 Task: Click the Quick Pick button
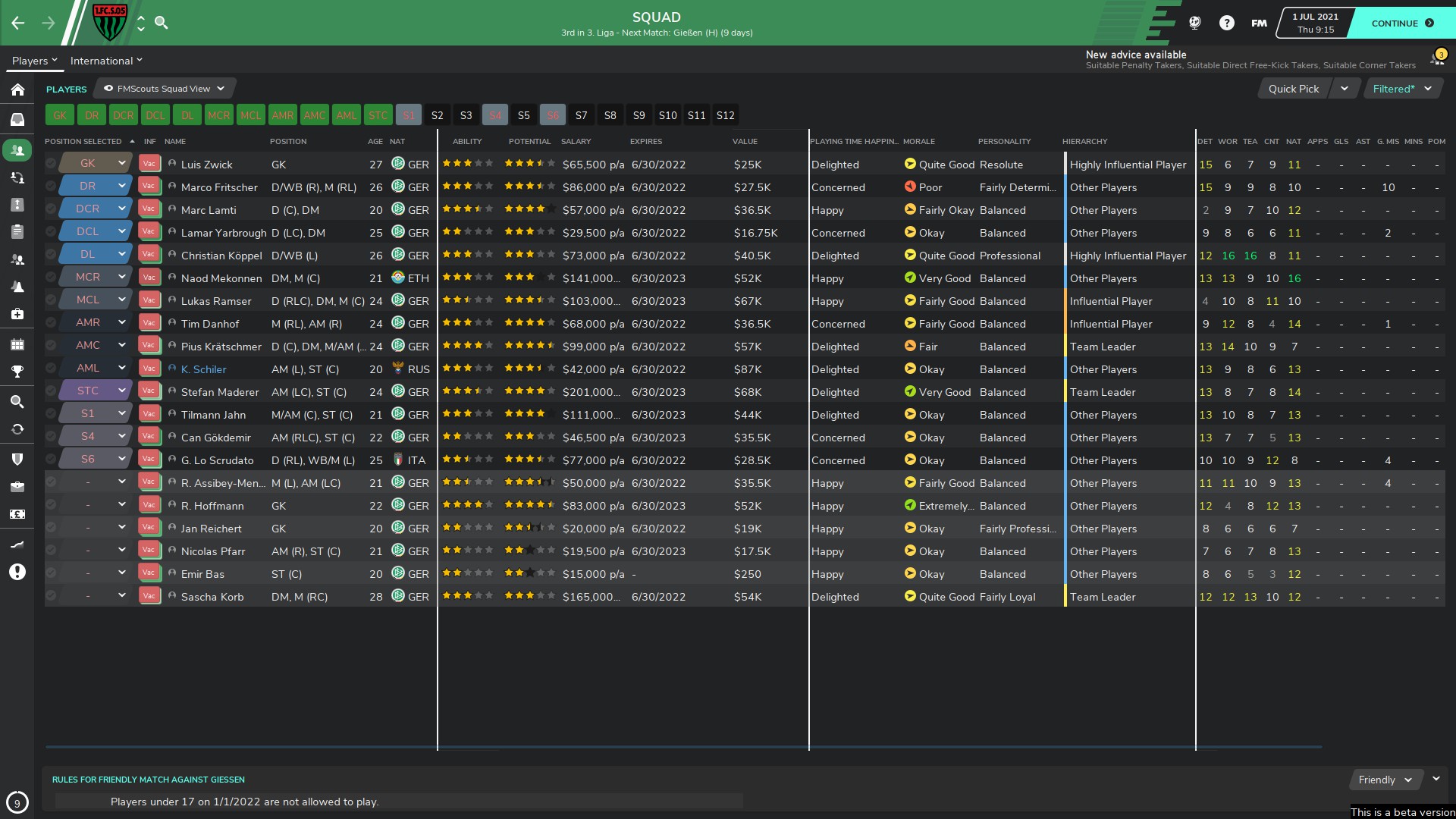click(x=1293, y=89)
